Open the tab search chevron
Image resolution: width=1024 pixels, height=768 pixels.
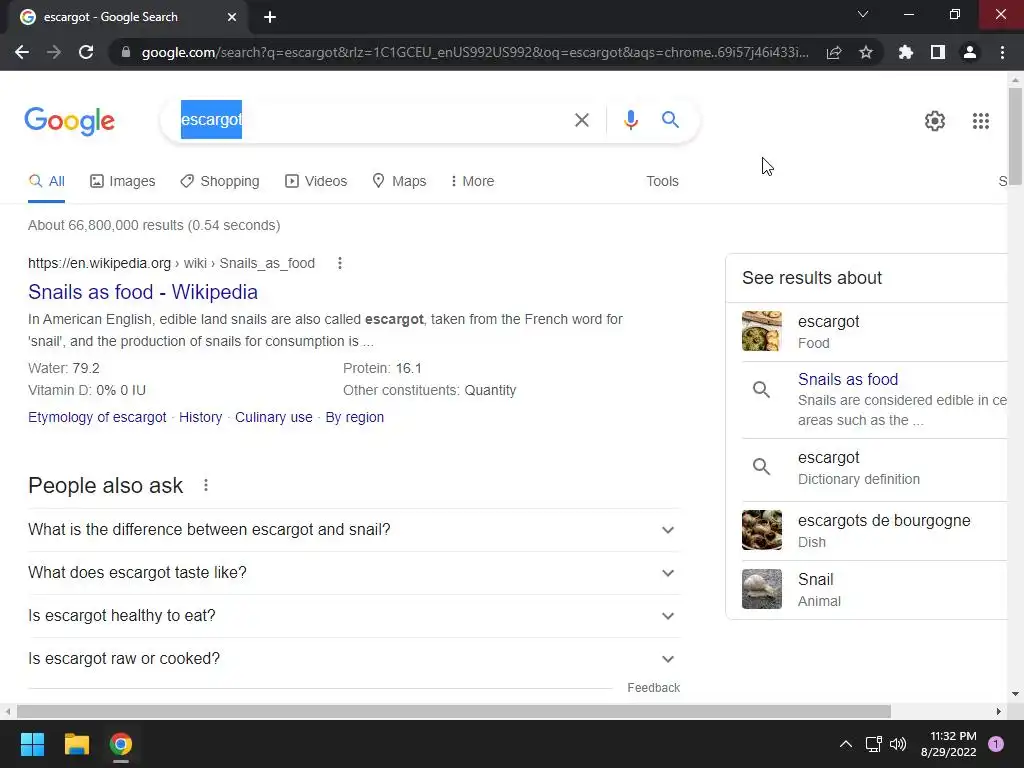point(863,14)
